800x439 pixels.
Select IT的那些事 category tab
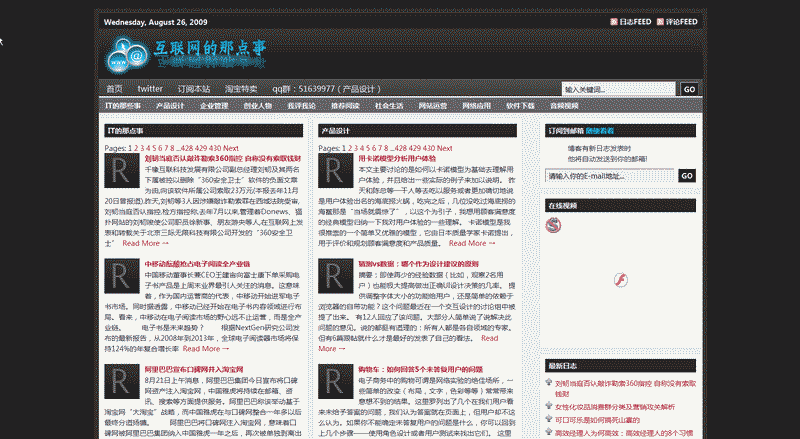(x=123, y=106)
